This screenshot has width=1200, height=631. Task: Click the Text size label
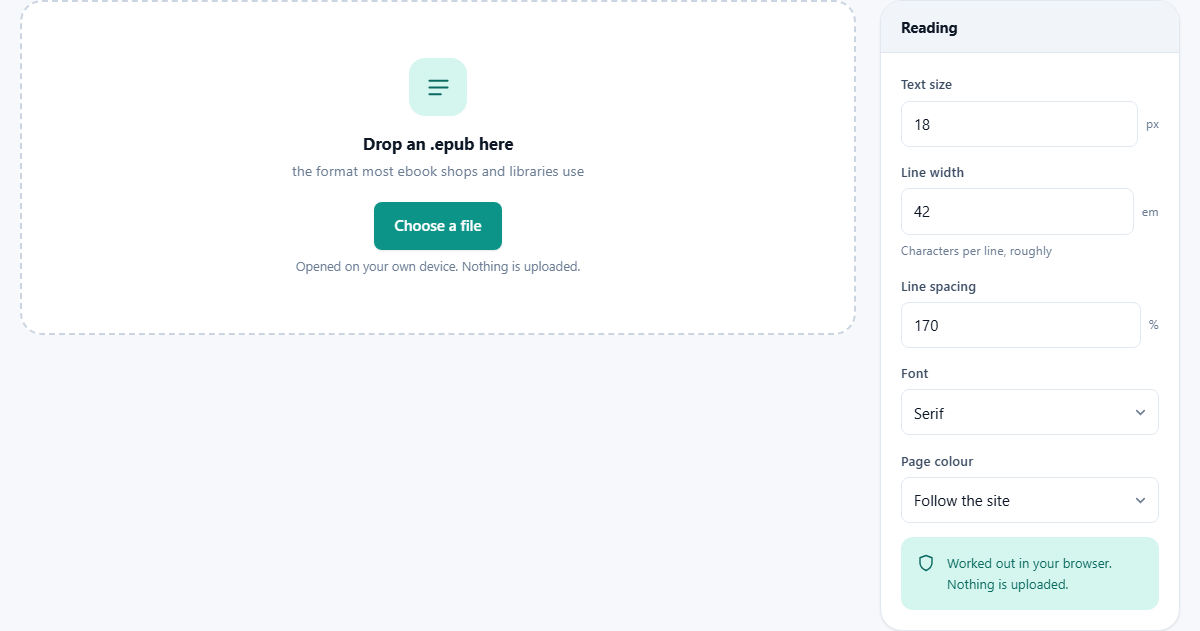click(x=926, y=85)
